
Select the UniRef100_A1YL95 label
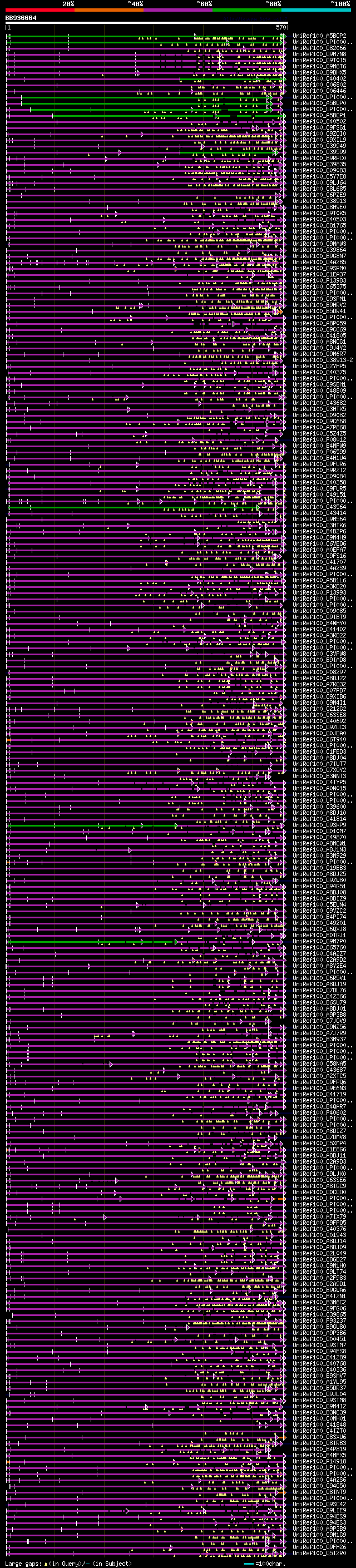click(x=319, y=1382)
